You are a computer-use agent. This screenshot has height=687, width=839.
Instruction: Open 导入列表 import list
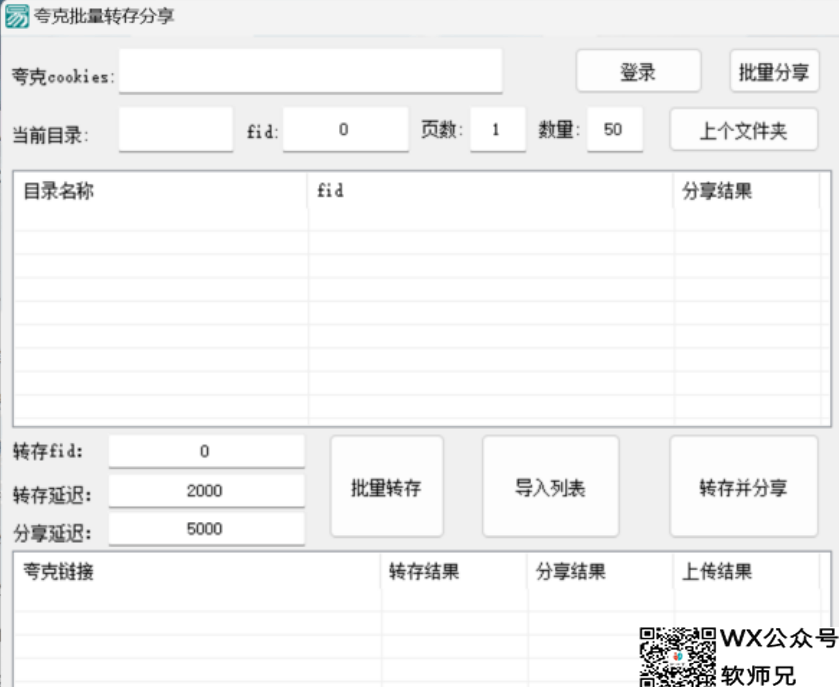tap(550, 487)
